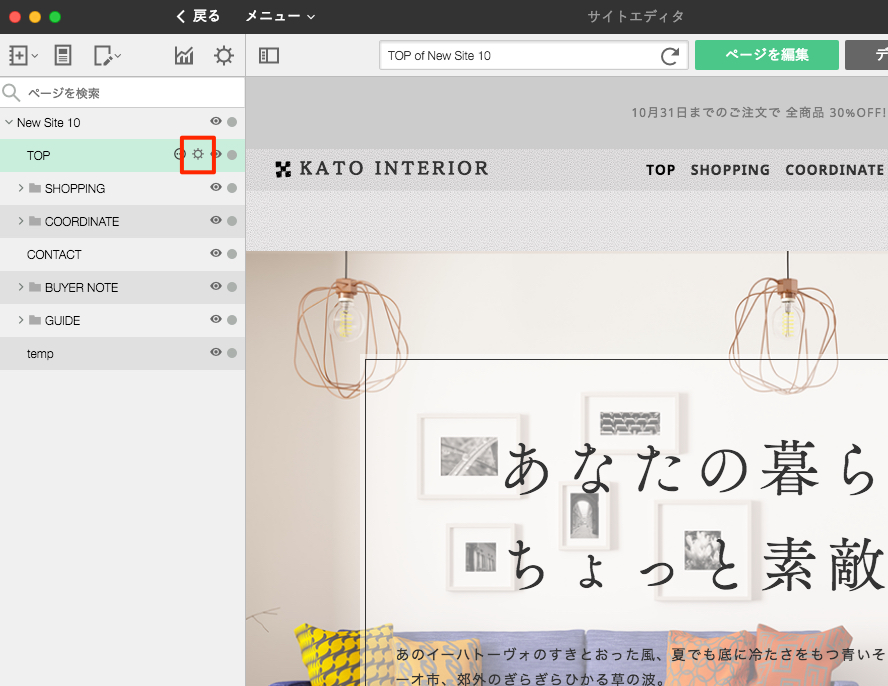The image size is (888, 686).
Task: Select the COORDINATE folder icon
Action: [35, 221]
